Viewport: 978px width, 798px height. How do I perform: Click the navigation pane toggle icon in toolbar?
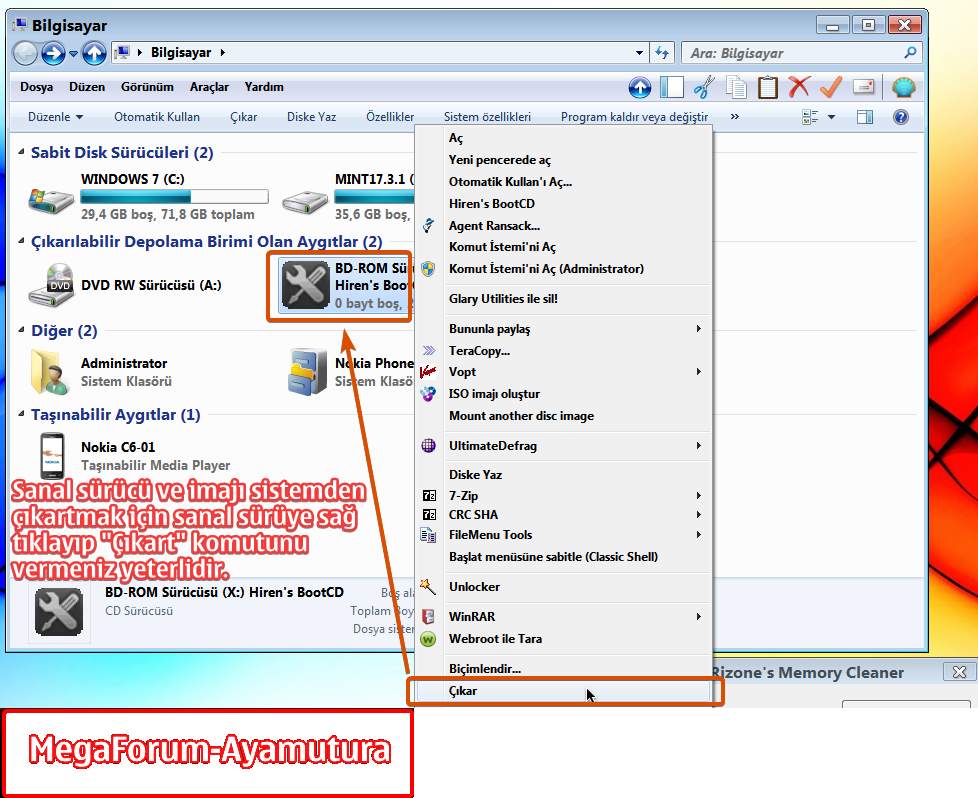[672, 87]
